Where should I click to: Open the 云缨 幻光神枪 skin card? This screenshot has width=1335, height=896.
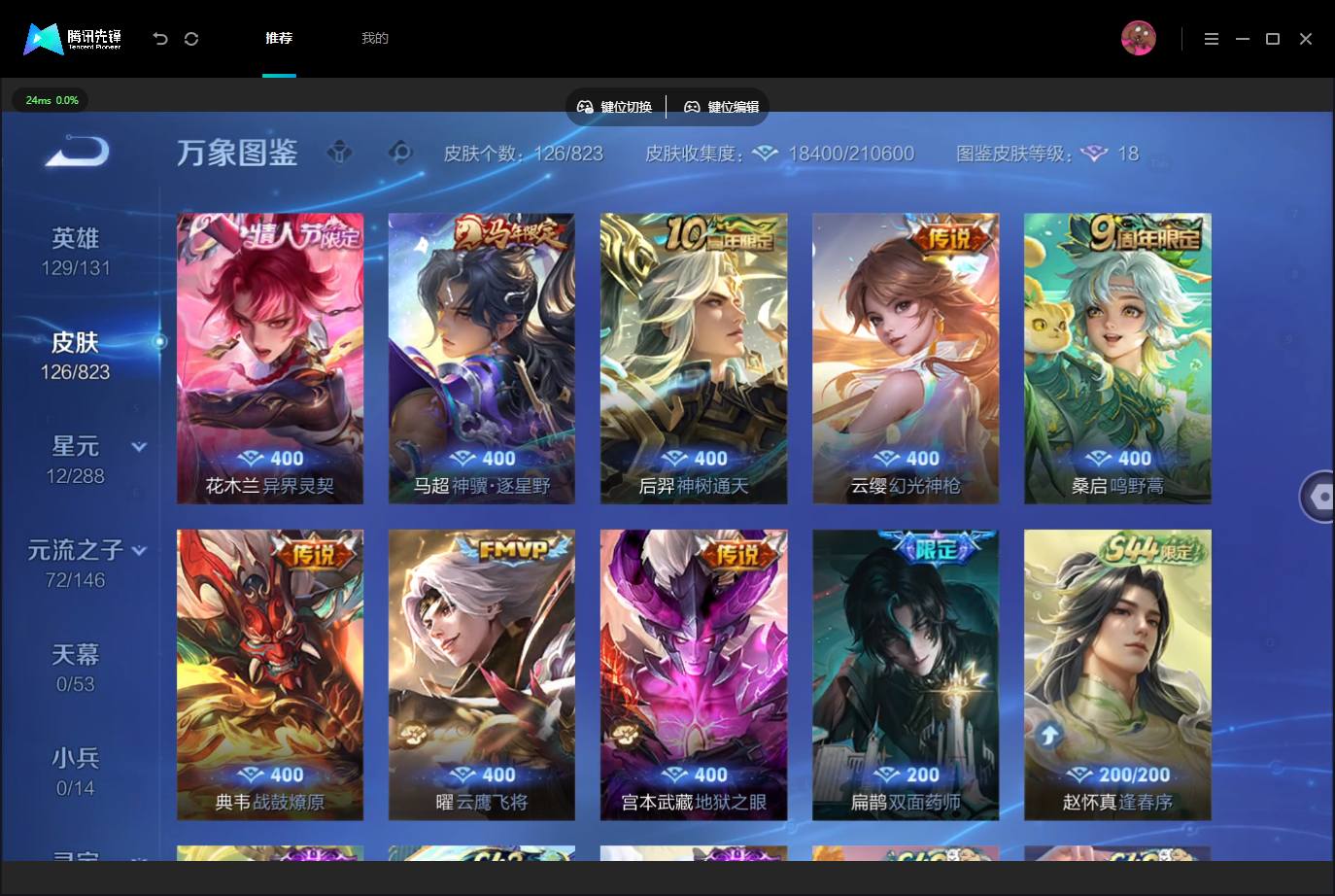[906, 359]
